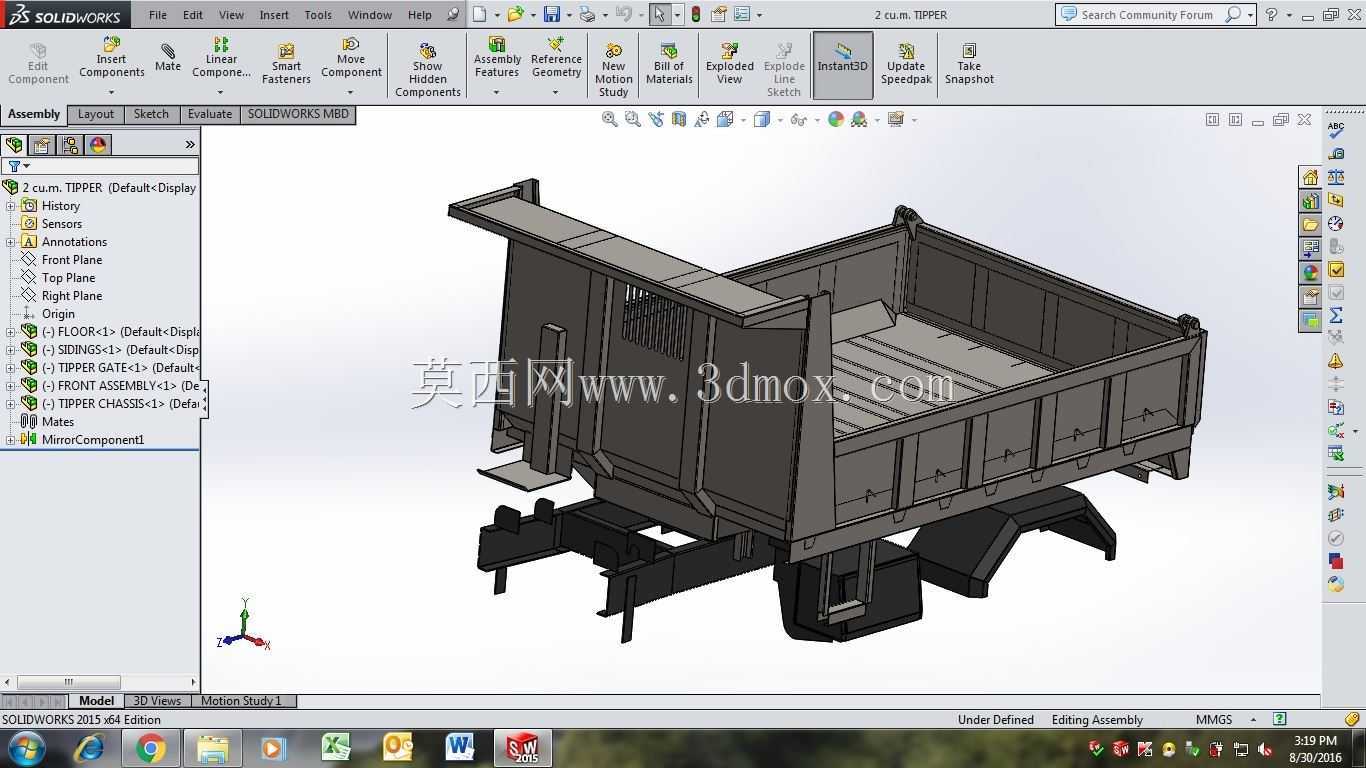1366x768 pixels.
Task: Open FeatureManager design tree tab
Action: point(14,145)
